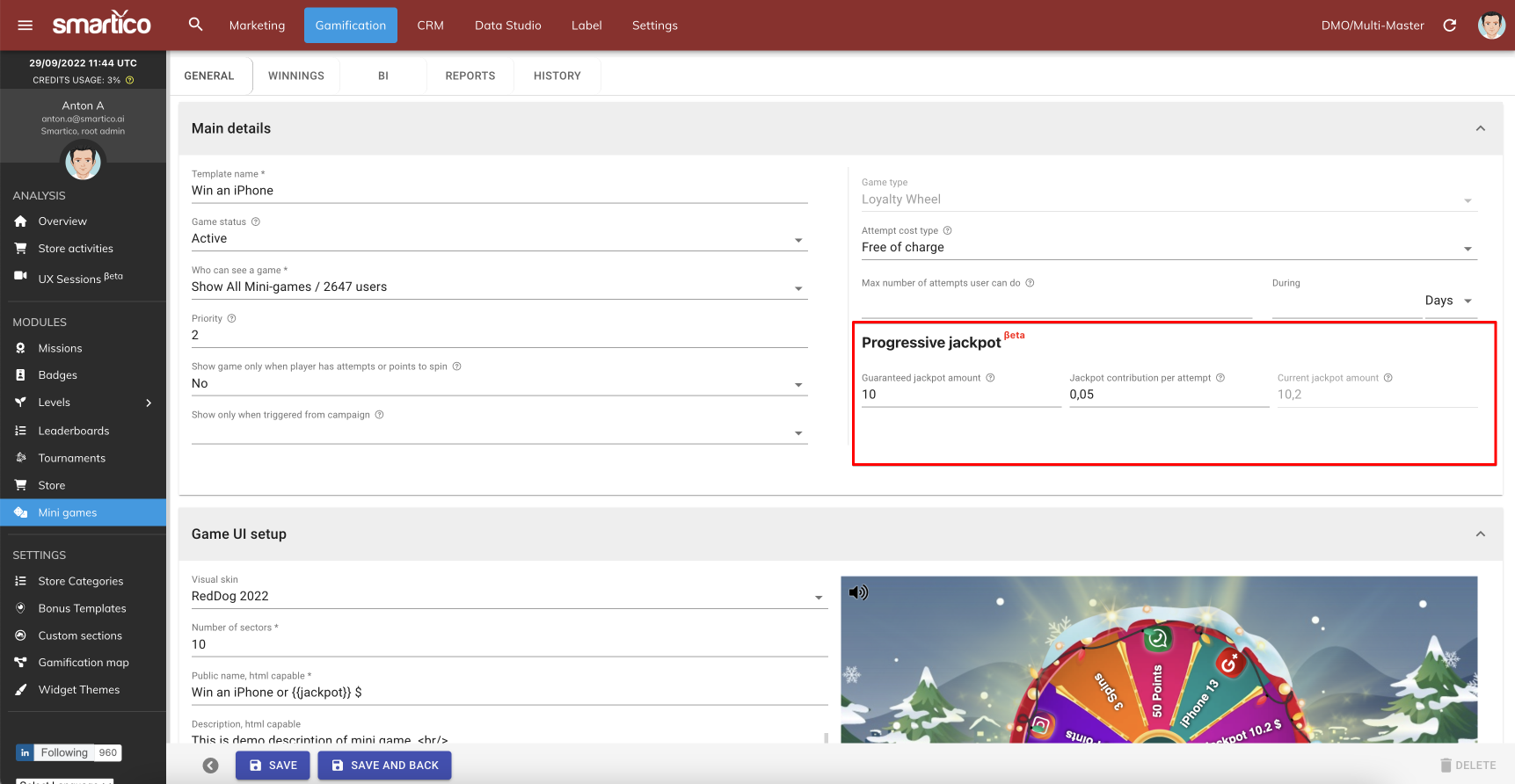The height and width of the screenshot is (784, 1515).
Task: Click the SAVE AND BACK button
Action: tap(384, 766)
